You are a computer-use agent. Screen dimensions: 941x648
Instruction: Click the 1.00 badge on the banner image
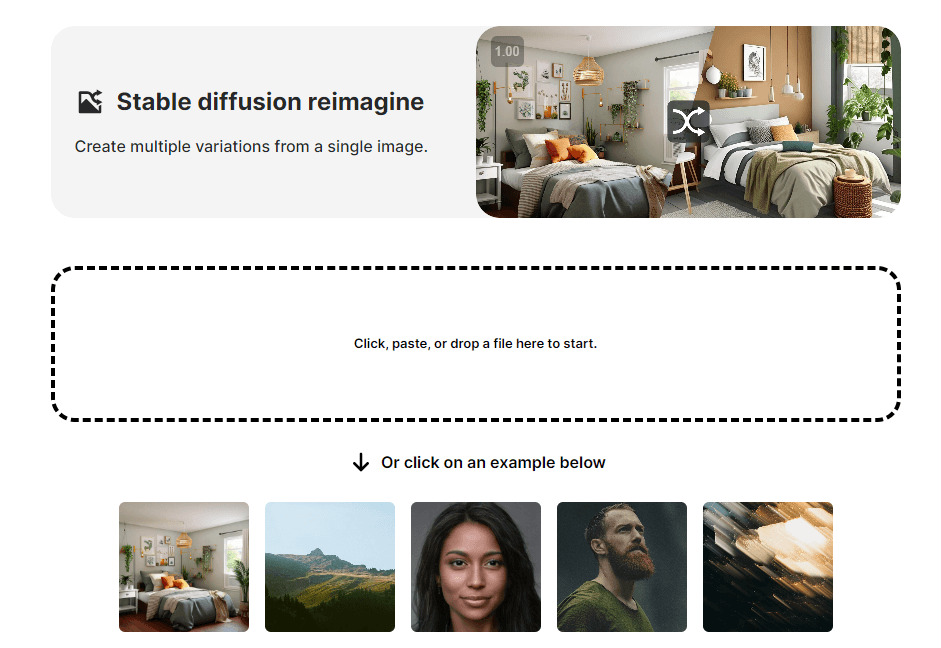pyautogui.click(x=507, y=52)
